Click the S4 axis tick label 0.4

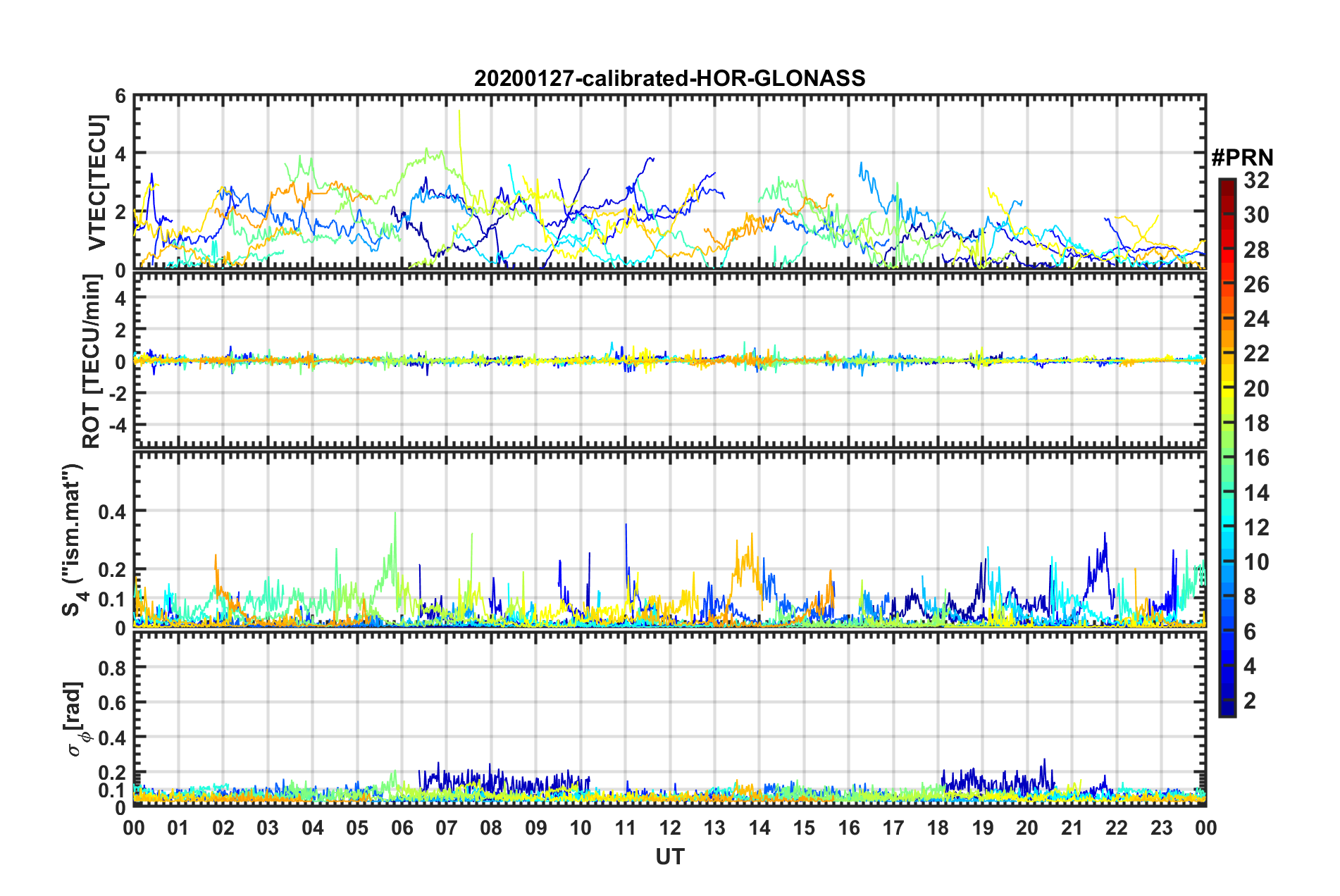(112, 512)
